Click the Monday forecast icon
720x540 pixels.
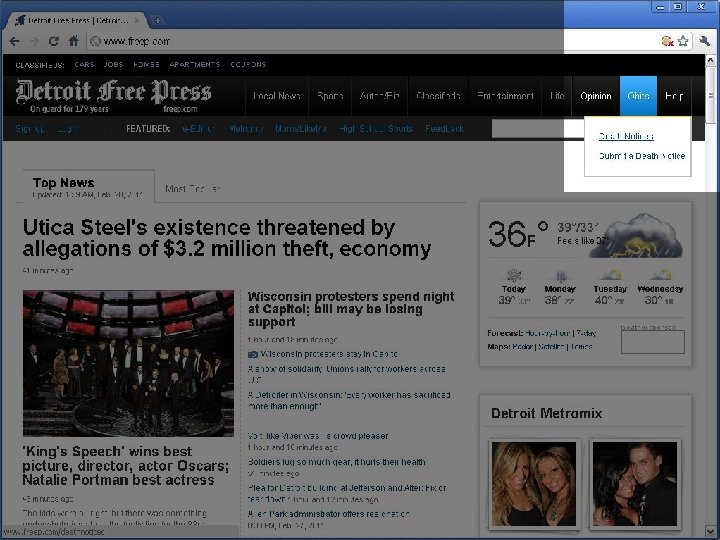tap(560, 276)
